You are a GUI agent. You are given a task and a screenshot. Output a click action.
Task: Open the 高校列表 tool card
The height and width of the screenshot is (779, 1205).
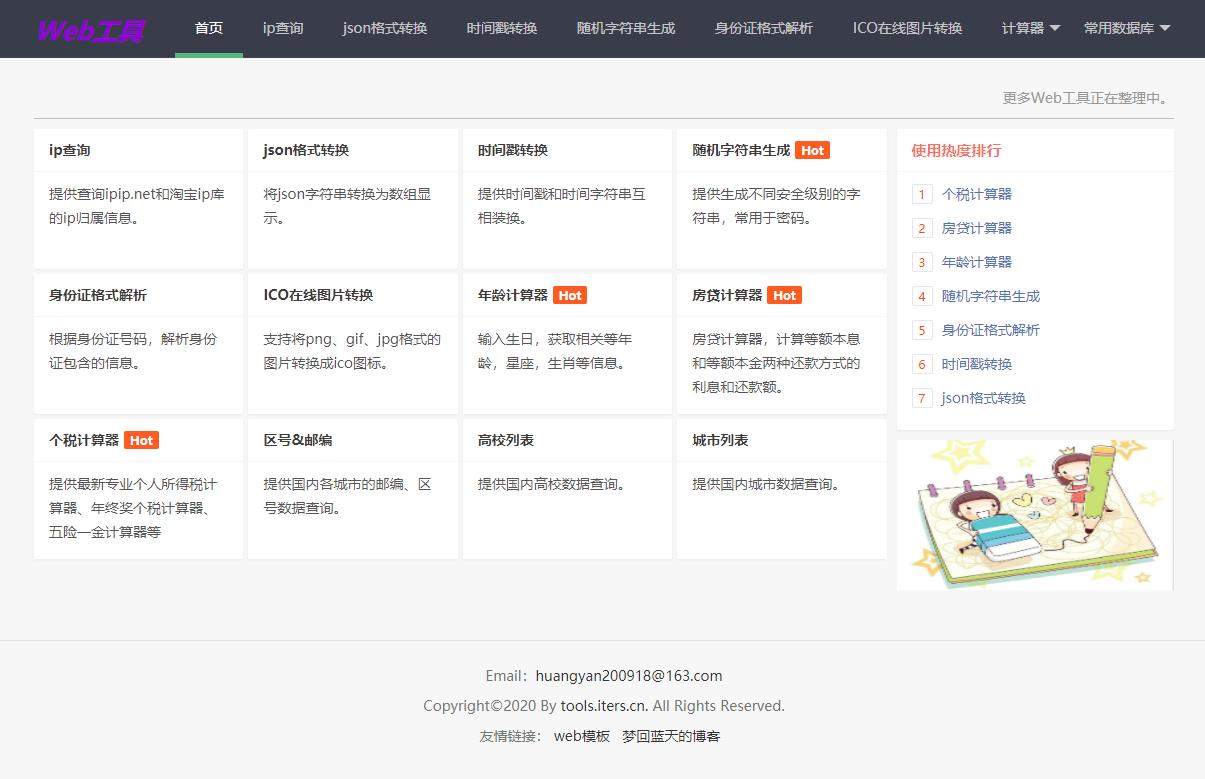click(506, 440)
